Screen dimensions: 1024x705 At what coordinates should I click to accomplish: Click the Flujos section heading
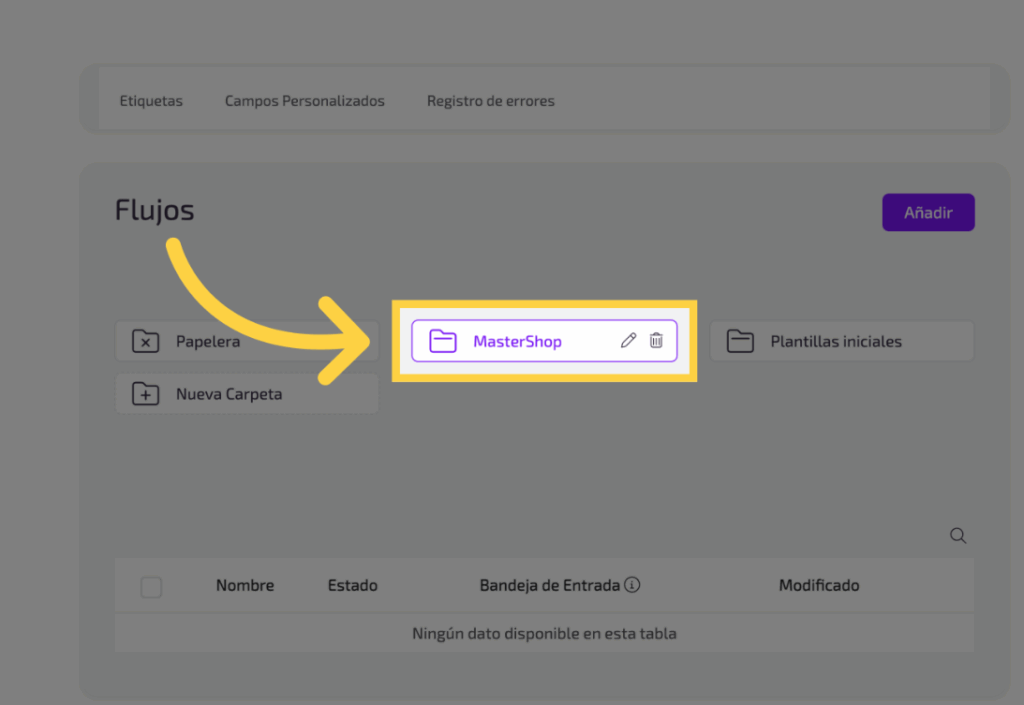(x=154, y=210)
